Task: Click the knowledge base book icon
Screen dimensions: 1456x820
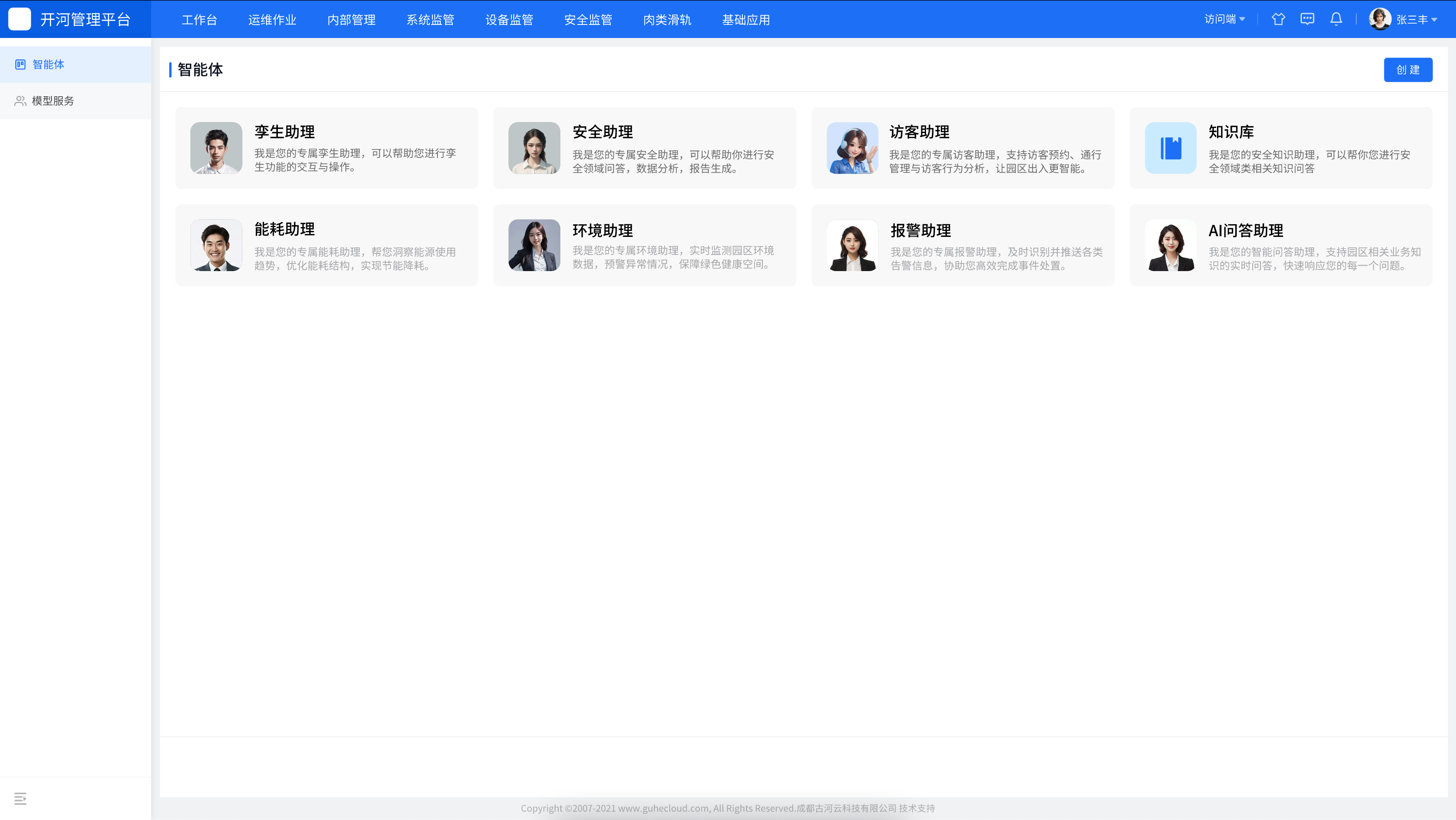Action: point(1170,148)
